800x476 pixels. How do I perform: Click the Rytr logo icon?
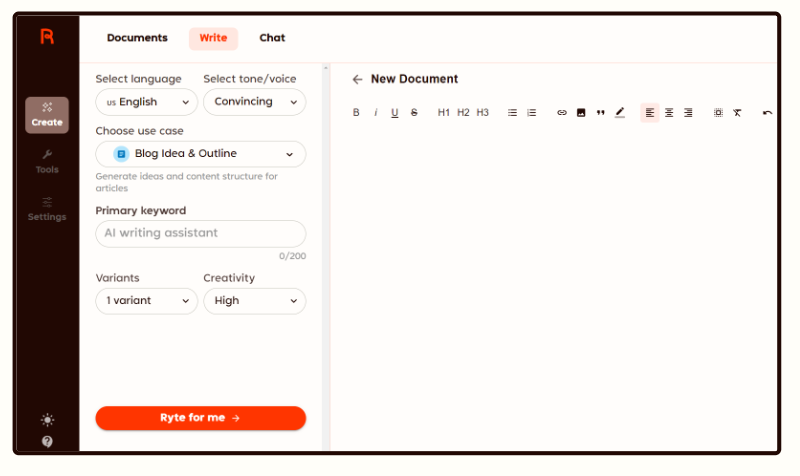pyautogui.click(x=47, y=37)
